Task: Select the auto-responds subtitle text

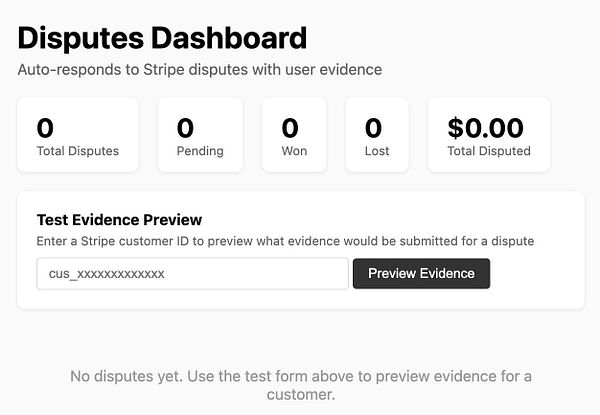Action: pos(200,70)
